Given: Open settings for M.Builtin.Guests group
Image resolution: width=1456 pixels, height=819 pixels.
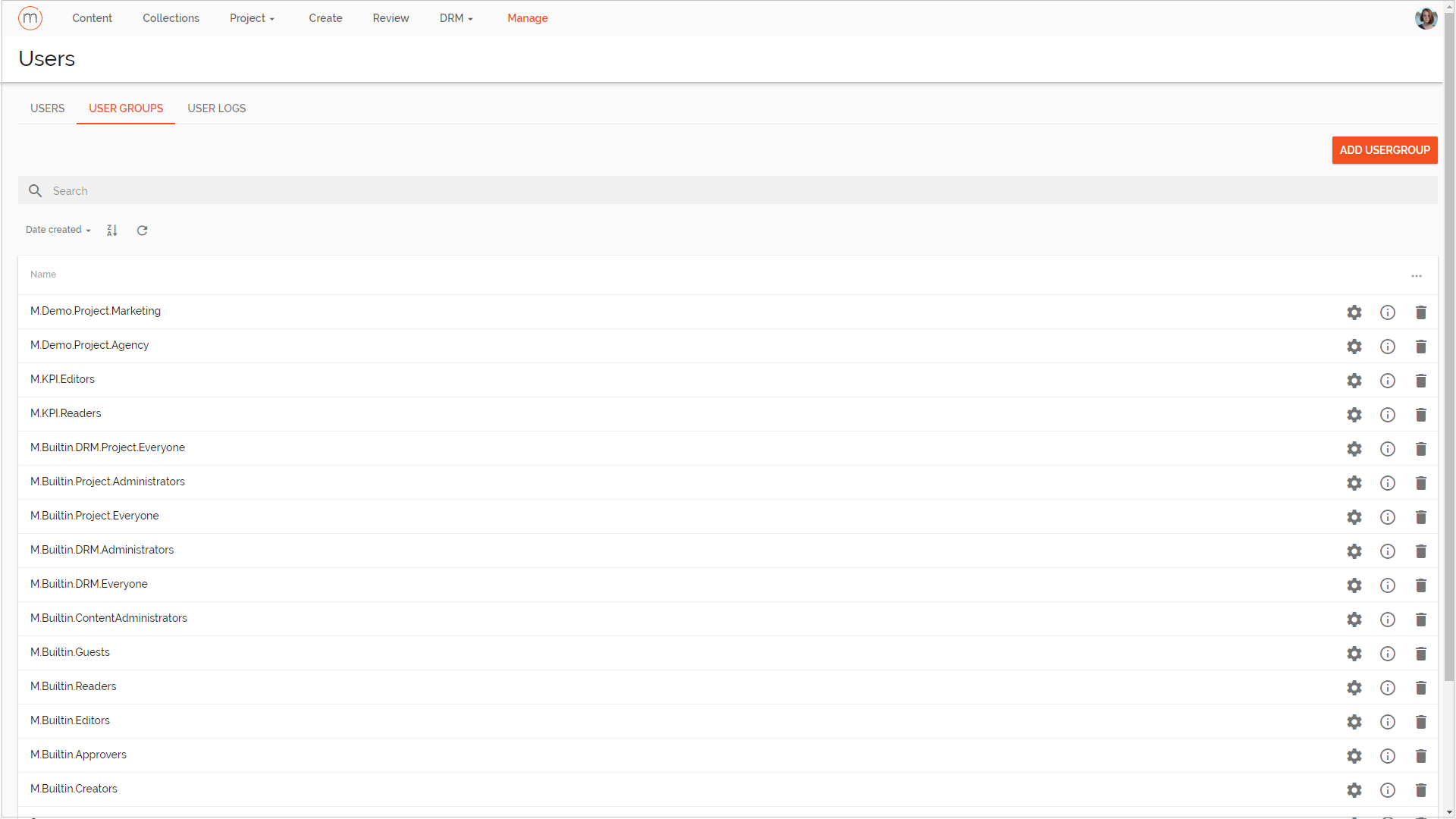Looking at the screenshot, I should (x=1354, y=654).
